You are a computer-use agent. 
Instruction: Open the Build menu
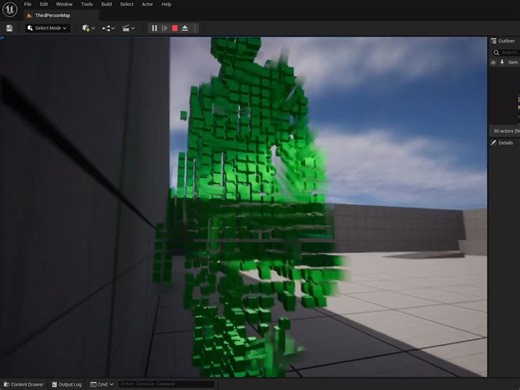tap(107, 4)
